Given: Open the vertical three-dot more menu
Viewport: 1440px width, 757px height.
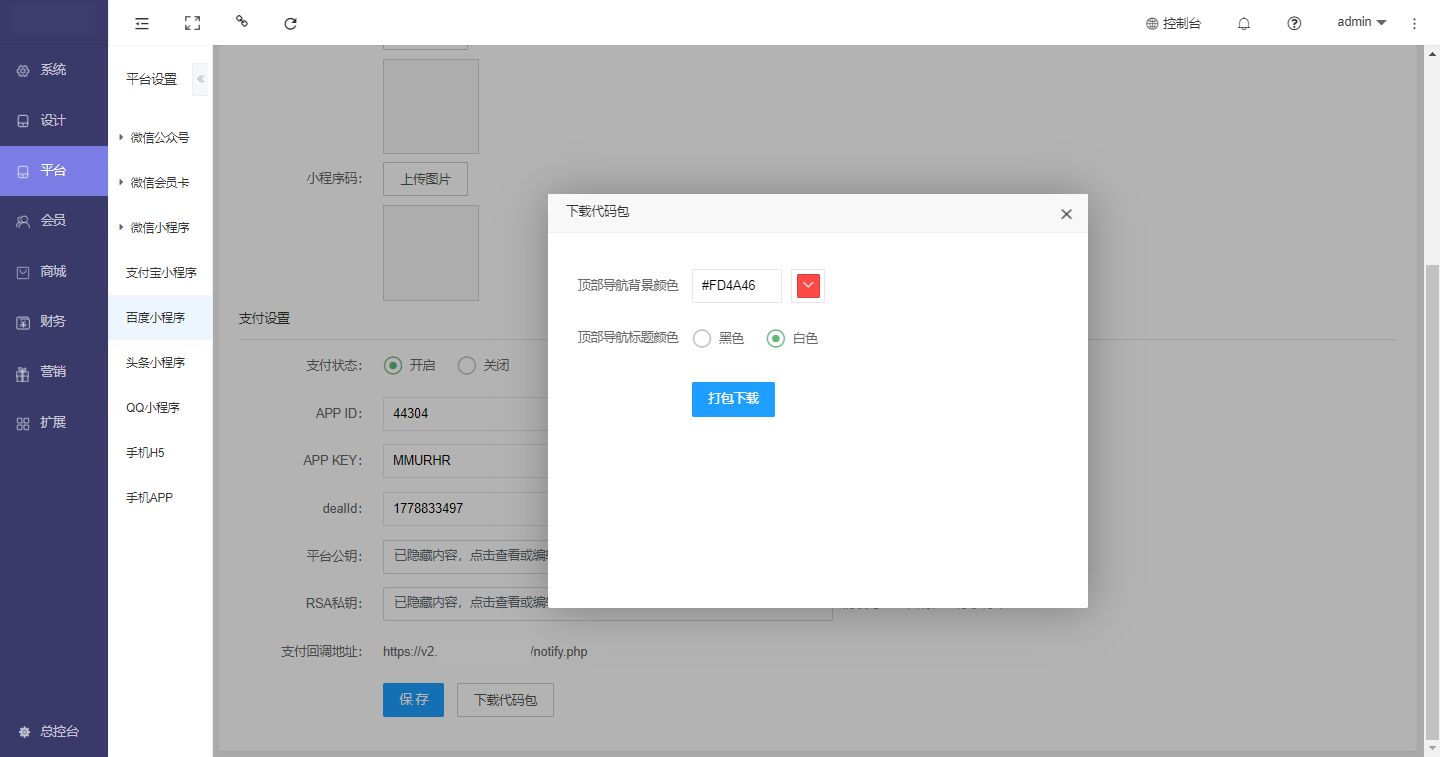Looking at the screenshot, I should (x=1414, y=23).
